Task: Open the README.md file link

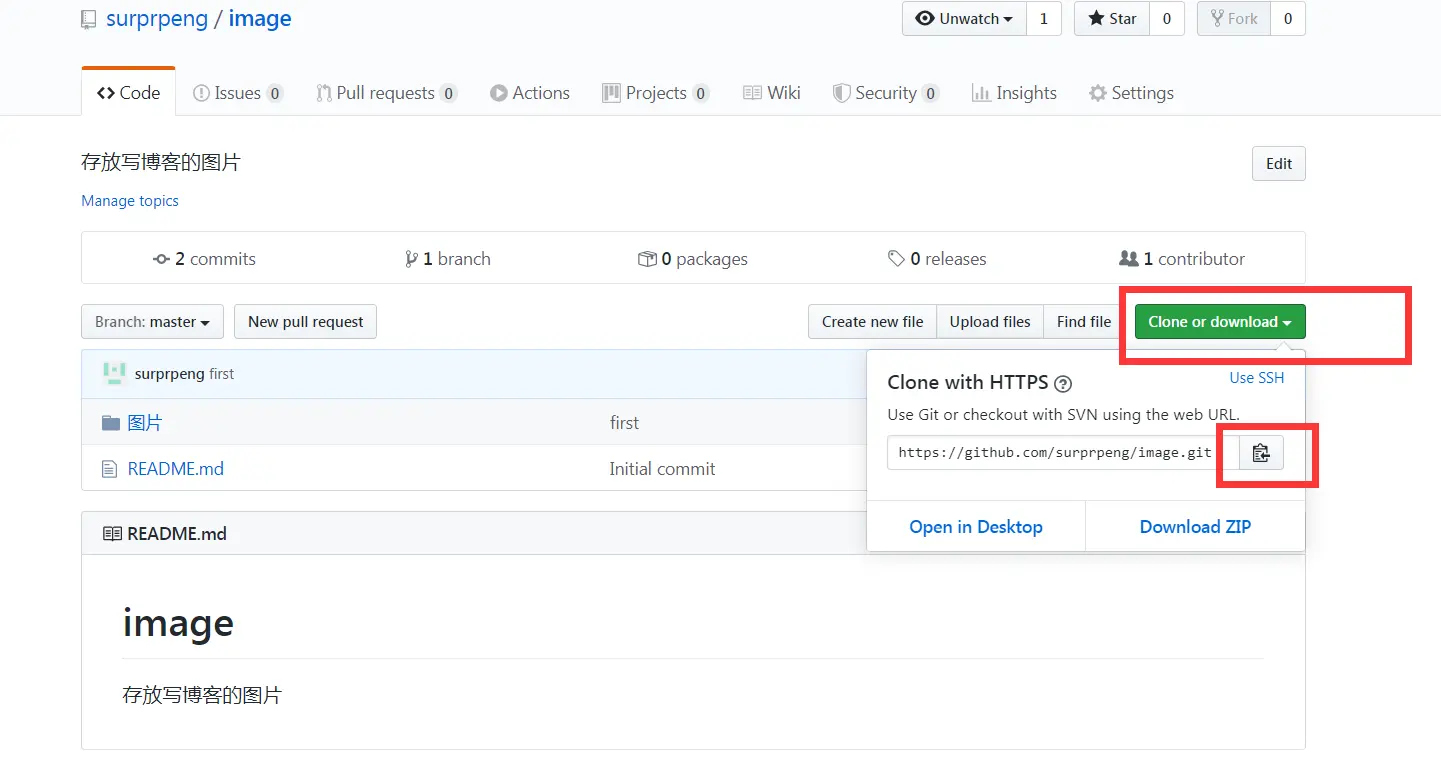Action: click(x=176, y=469)
